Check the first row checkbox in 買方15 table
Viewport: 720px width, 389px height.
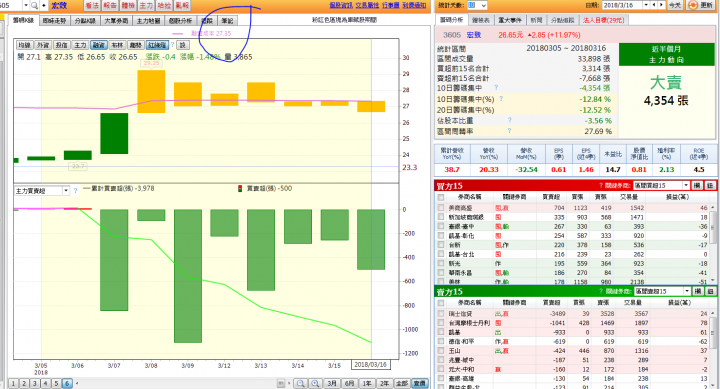[441, 208]
